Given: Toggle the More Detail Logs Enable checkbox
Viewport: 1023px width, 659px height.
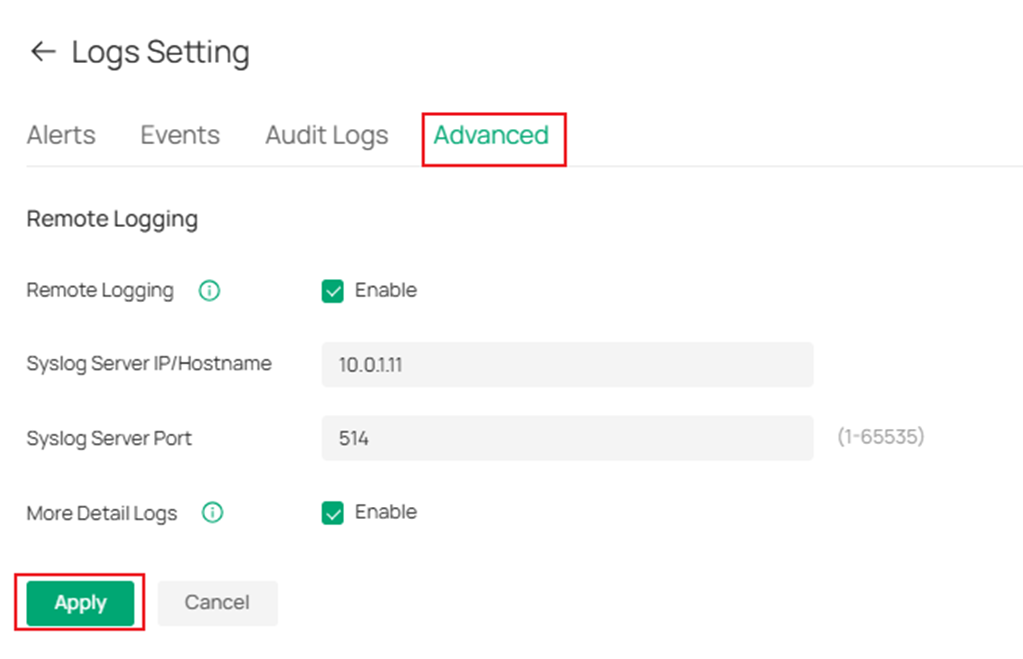Looking at the screenshot, I should click(x=333, y=513).
